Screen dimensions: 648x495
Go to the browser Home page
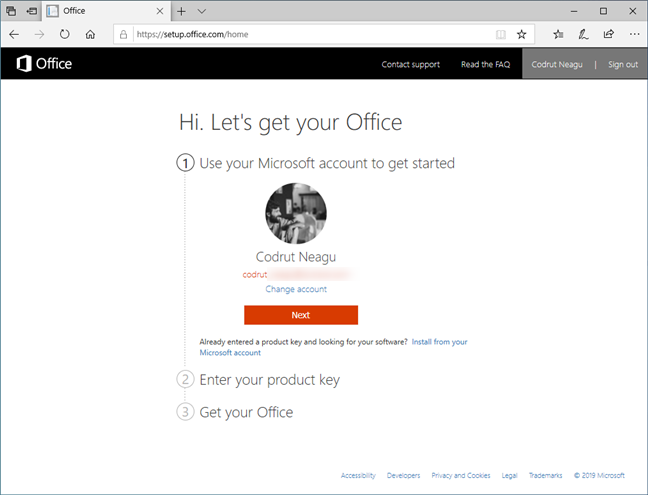coord(91,34)
